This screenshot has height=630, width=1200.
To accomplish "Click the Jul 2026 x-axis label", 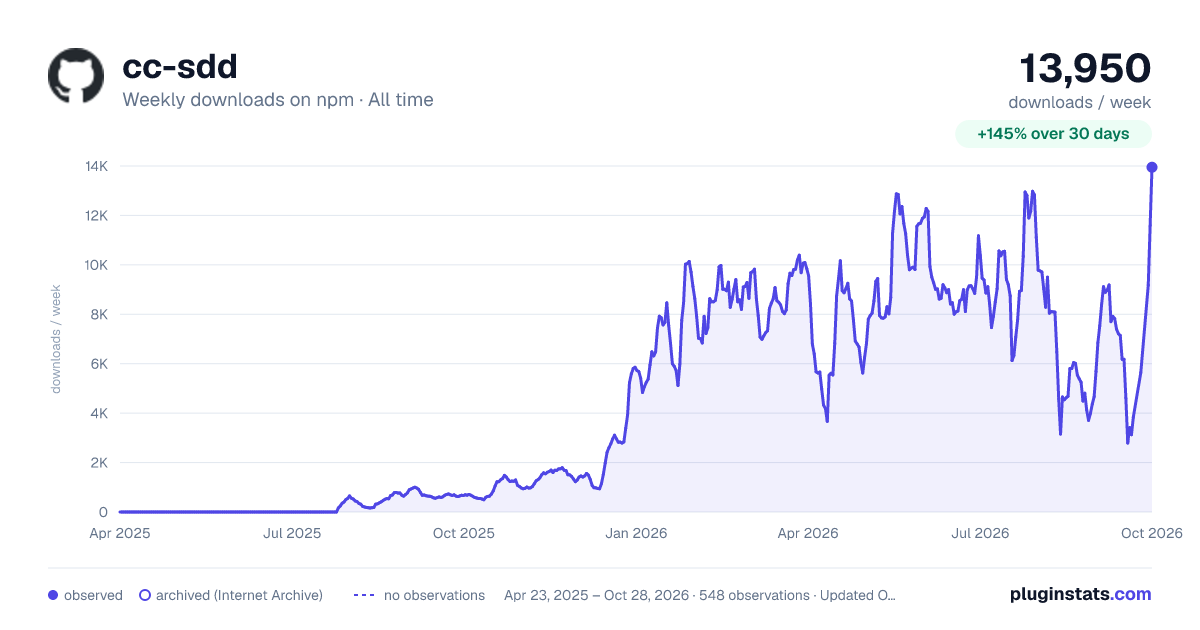I will tap(979, 534).
